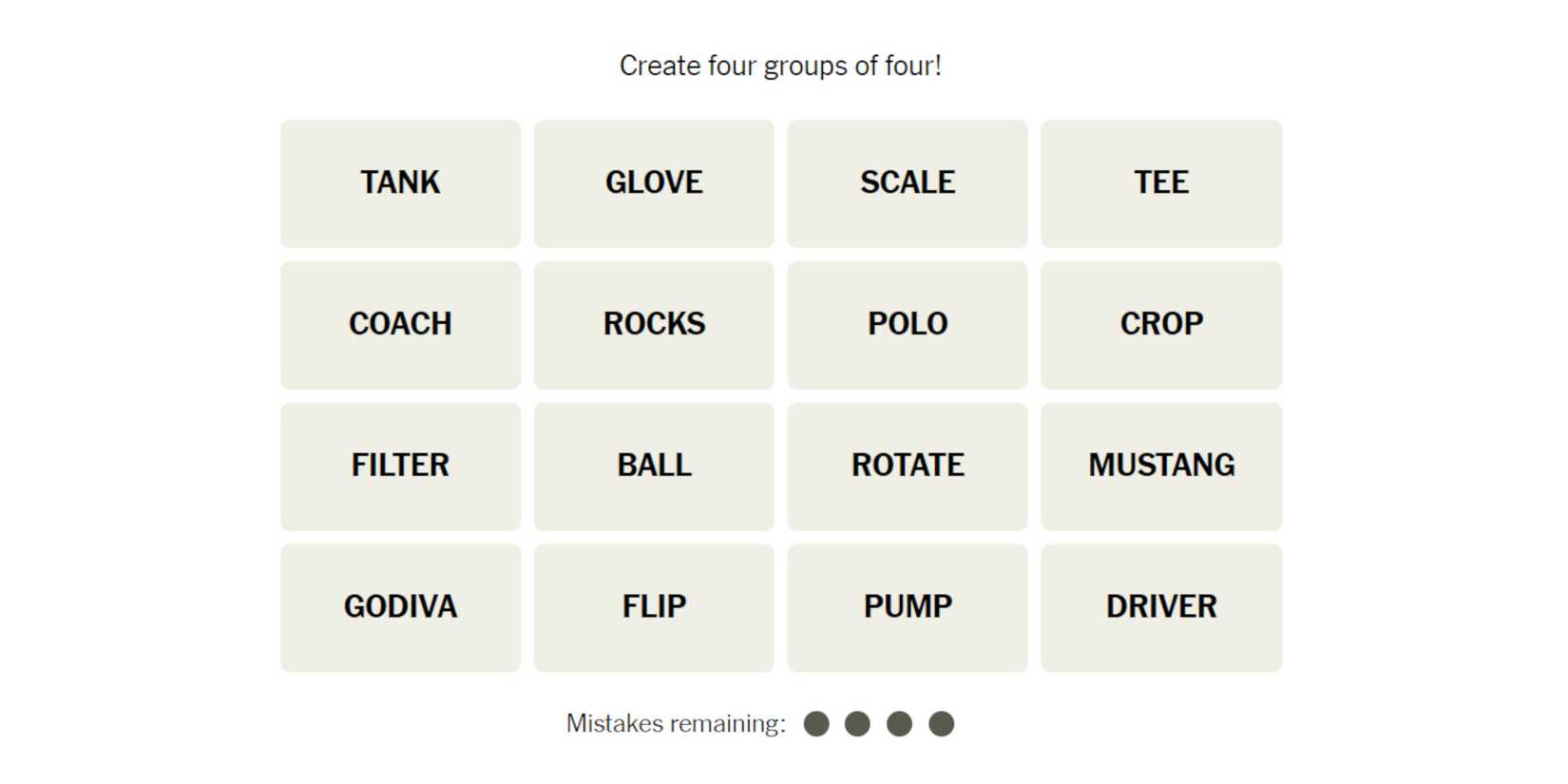Pick the DRIVER word tile
This screenshot has width=1568, height=784.
pyautogui.click(x=1161, y=608)
